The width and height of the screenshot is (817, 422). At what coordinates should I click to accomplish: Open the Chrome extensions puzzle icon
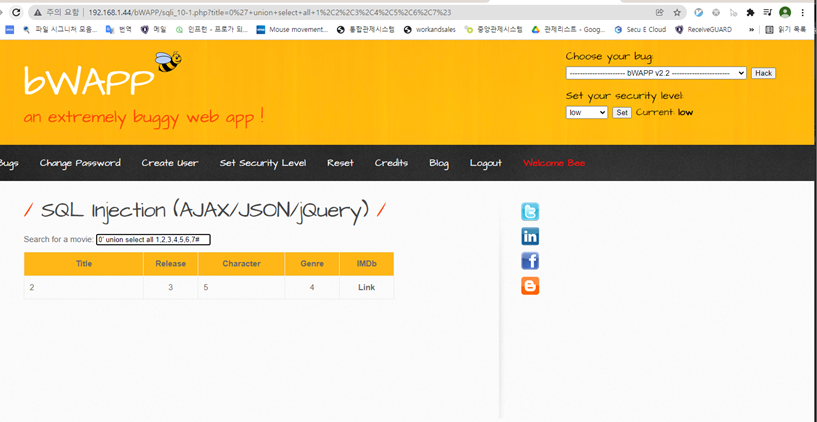[x=750, y=13]
